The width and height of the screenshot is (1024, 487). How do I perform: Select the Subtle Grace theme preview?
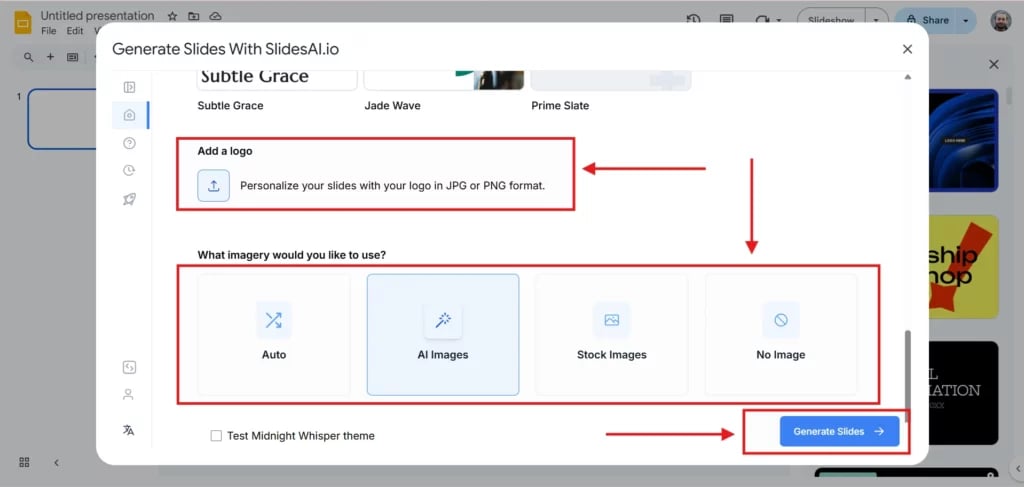(277, 80)
